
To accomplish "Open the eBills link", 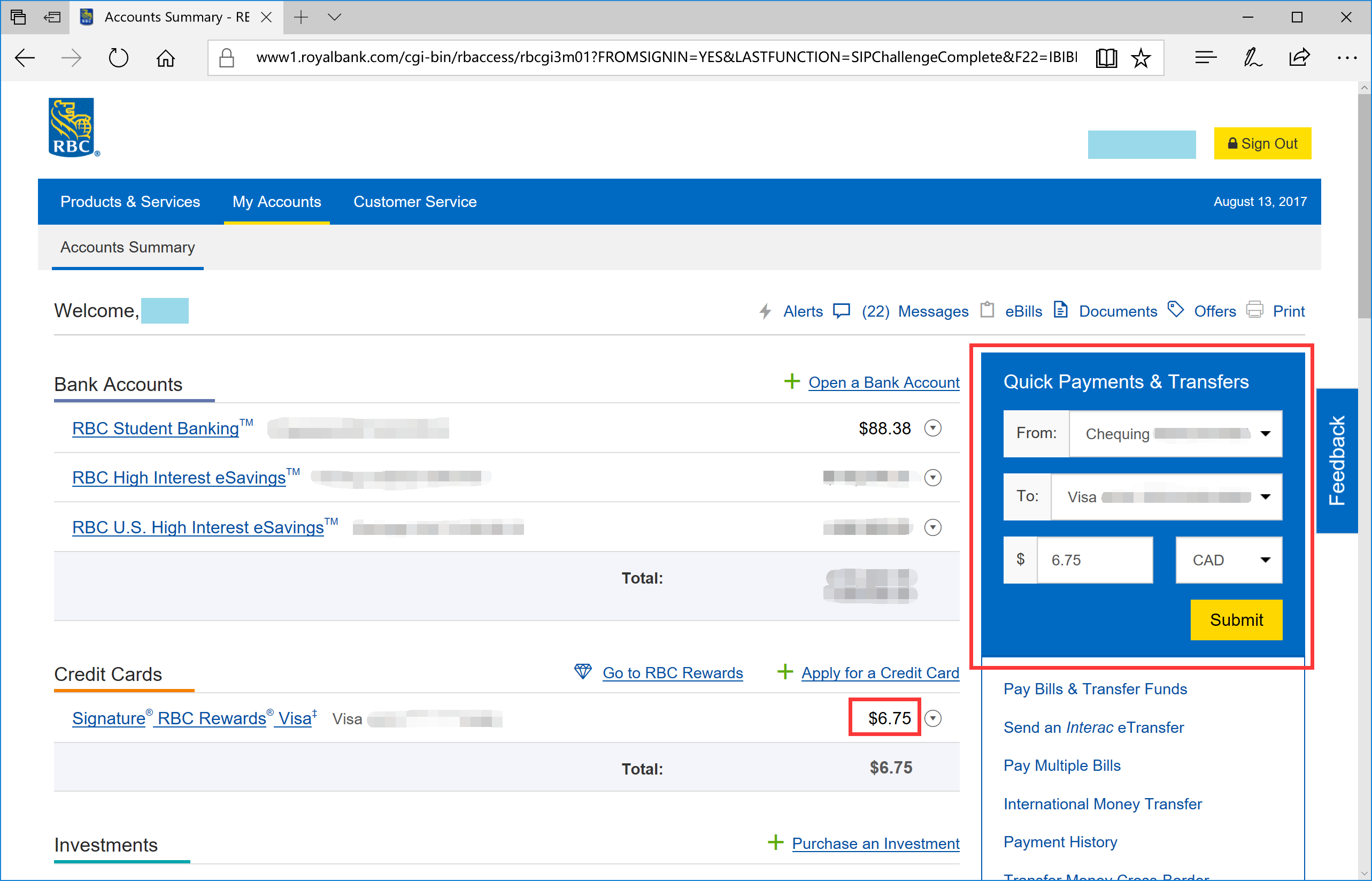I will coord(1023,311).
